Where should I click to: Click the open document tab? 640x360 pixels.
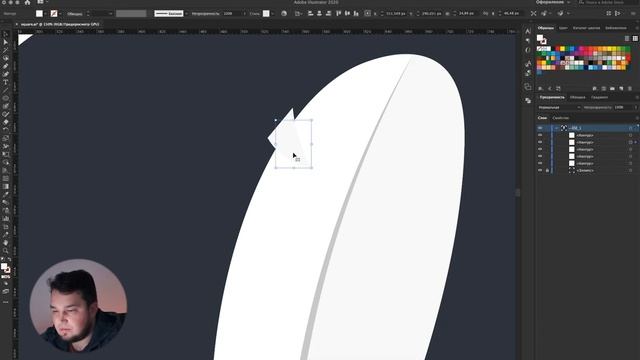coord(60,24)
